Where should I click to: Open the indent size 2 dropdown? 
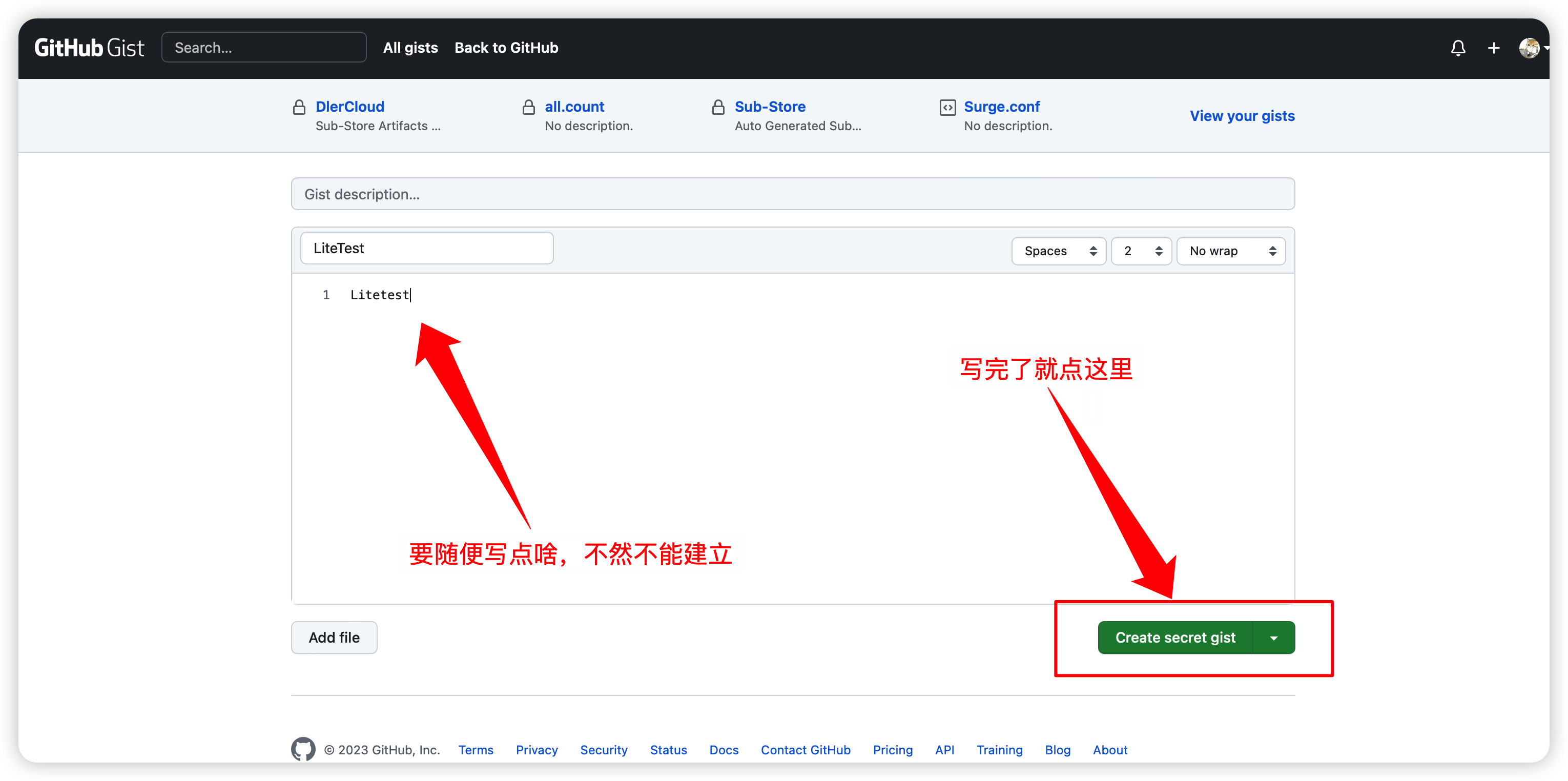(1141, 251)
